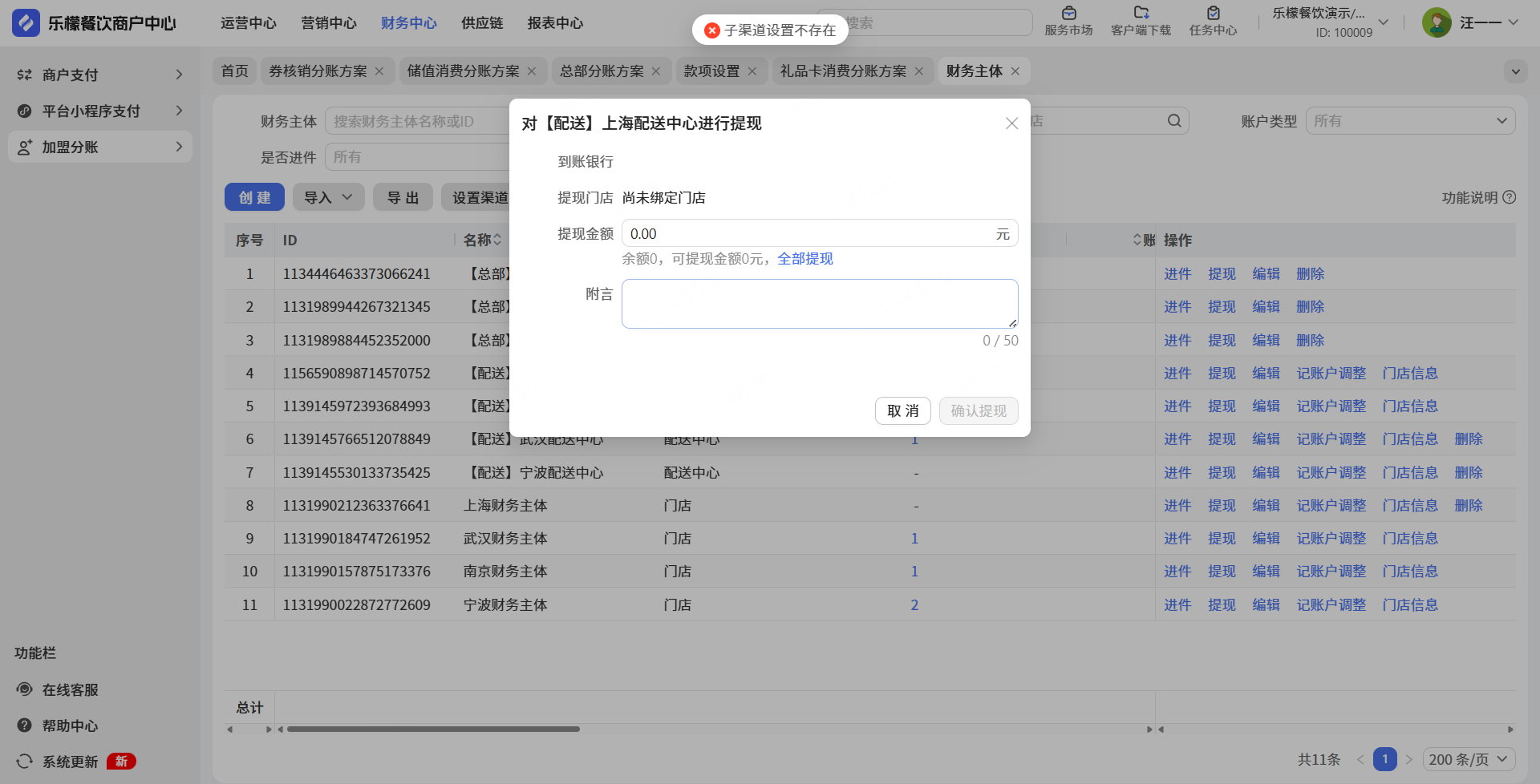This screenshot has width=1540, height=784.
Task: Open 财务中心 menu
Action: tap(409, 23)
